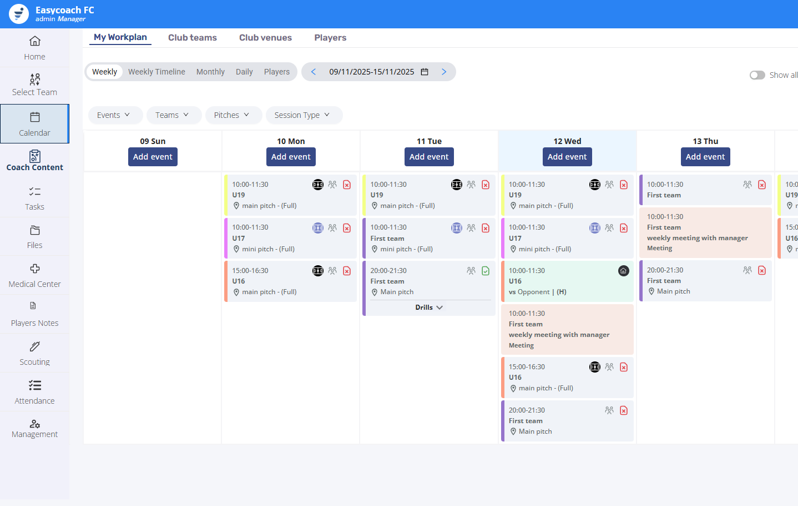
Task: Click the Easycoach FC logo
Action: [19, 14]
